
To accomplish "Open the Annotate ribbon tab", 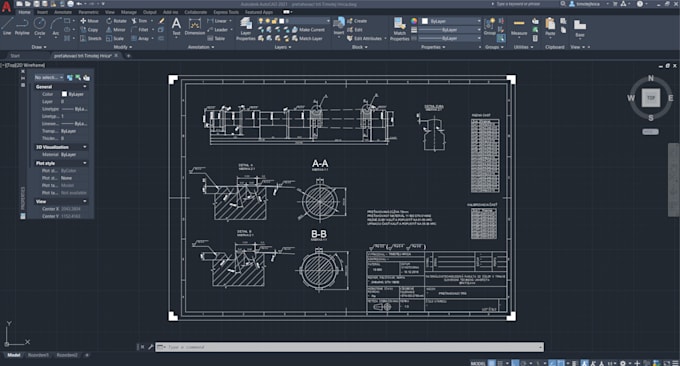I will point(63,12).
